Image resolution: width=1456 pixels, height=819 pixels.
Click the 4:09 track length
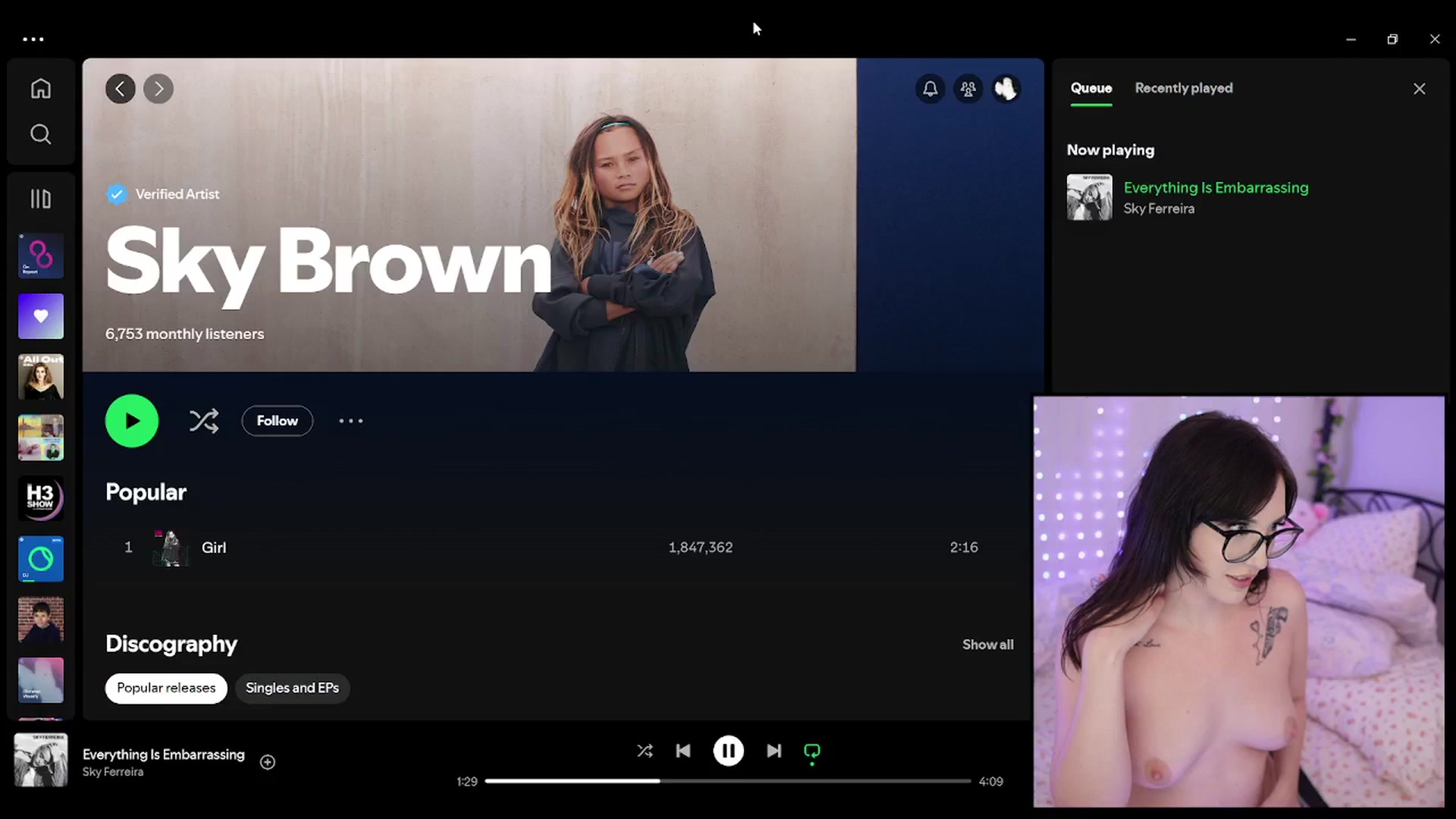click(991, 782)
